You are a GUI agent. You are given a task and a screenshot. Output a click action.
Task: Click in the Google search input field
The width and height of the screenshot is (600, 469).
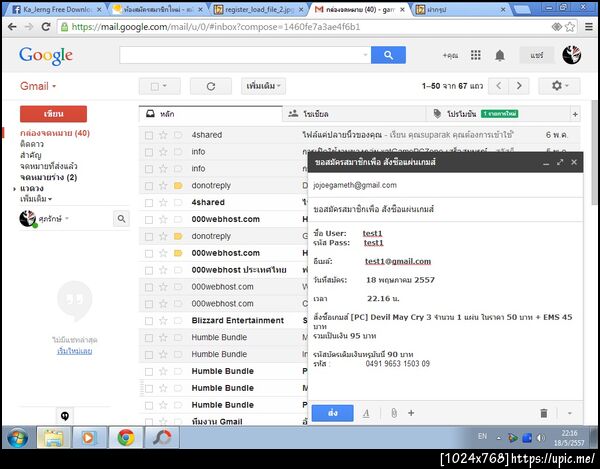(241, 55)
